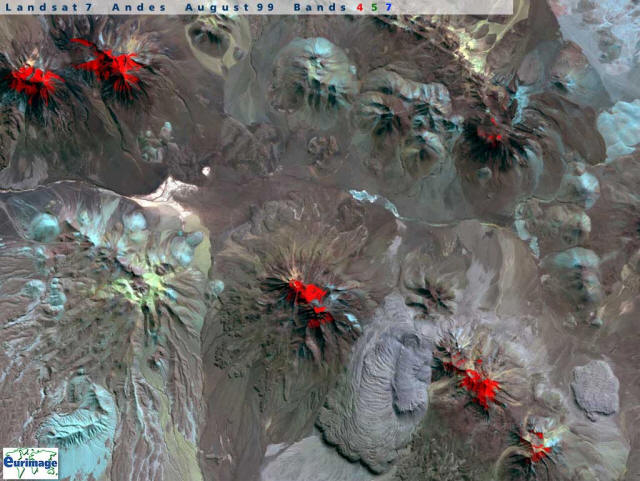
Task: Click the "Andes" caption text
Action: (139, 7)
